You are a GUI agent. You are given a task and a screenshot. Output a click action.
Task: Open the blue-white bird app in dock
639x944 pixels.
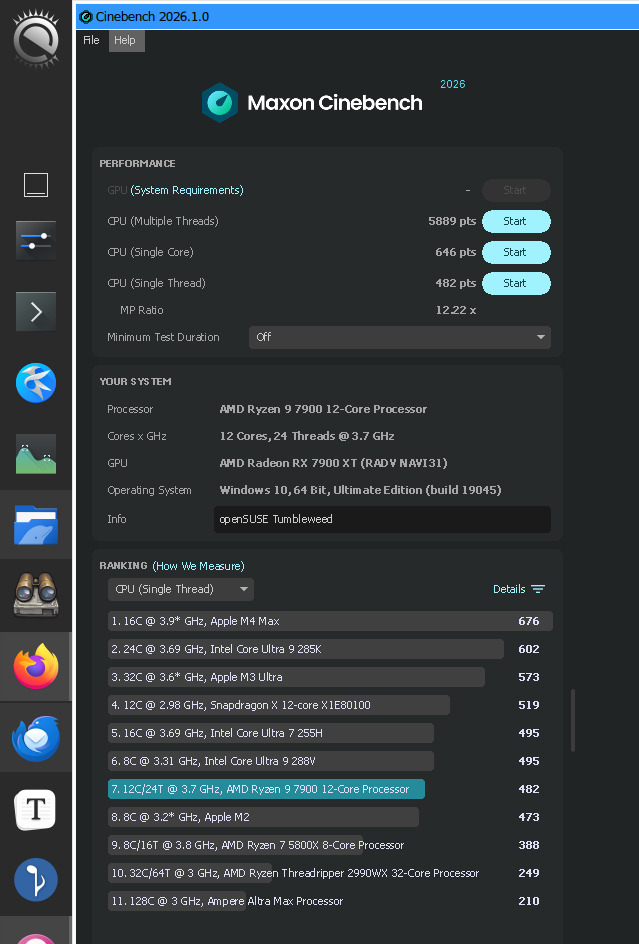36,383
